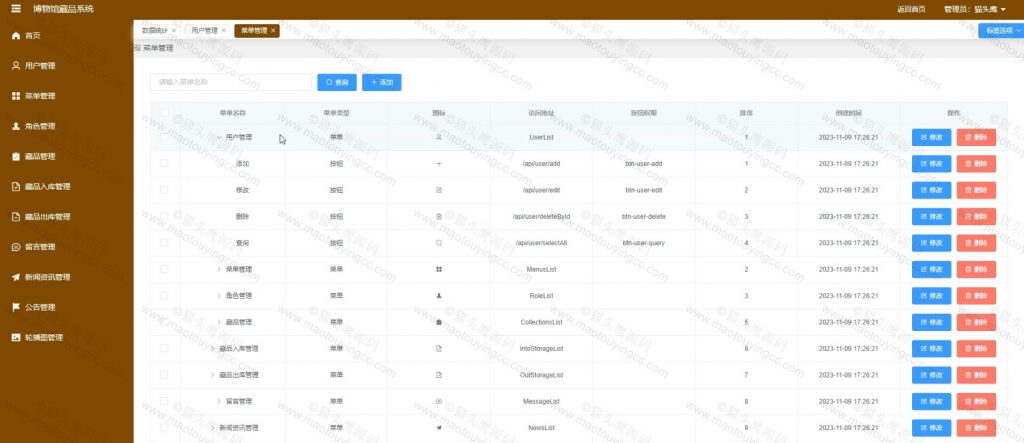This screenshot has height=443, width=1024.
Task: Open the 标签选项 dropdown button
Action: 1000,30
